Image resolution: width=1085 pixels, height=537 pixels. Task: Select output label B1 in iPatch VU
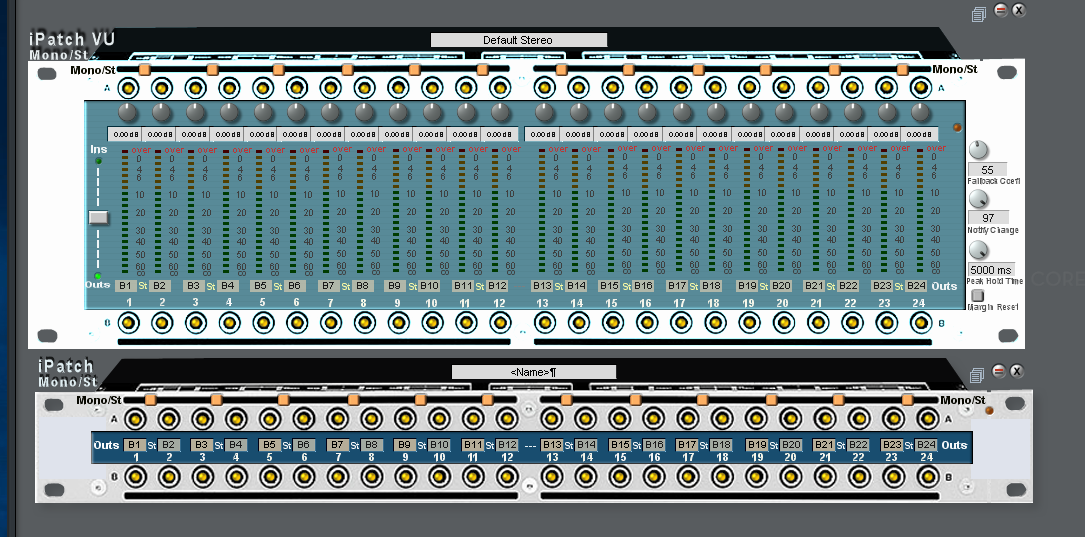[x=126, y=286]
